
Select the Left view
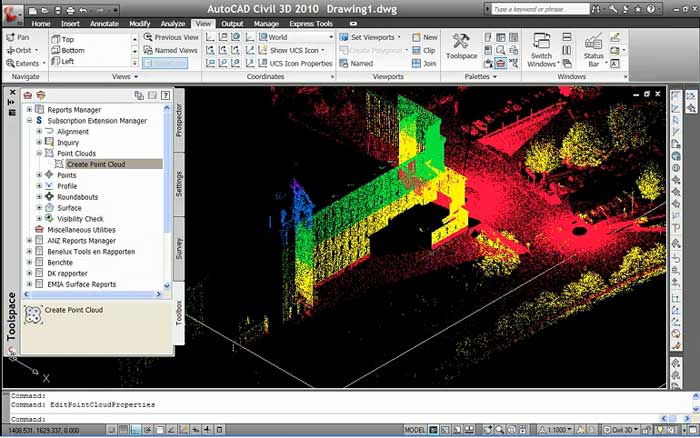[62, 61]
